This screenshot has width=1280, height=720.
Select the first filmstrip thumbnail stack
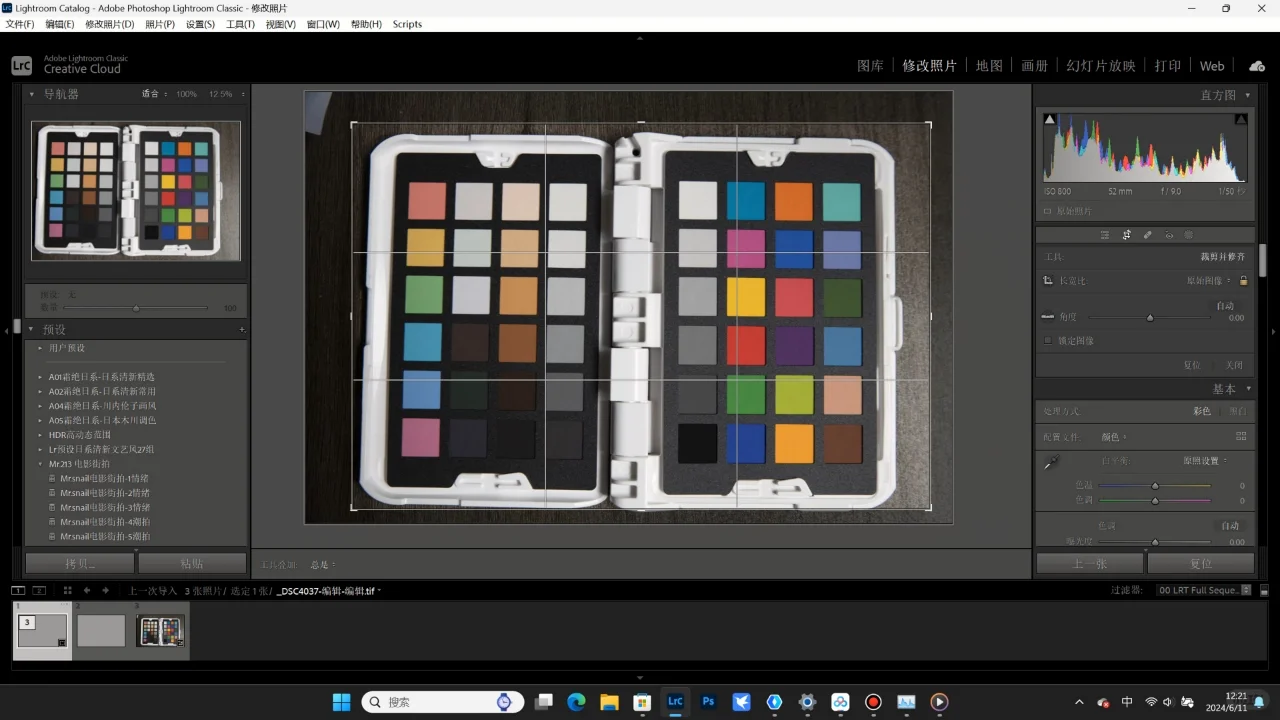[x=42, y=631]
